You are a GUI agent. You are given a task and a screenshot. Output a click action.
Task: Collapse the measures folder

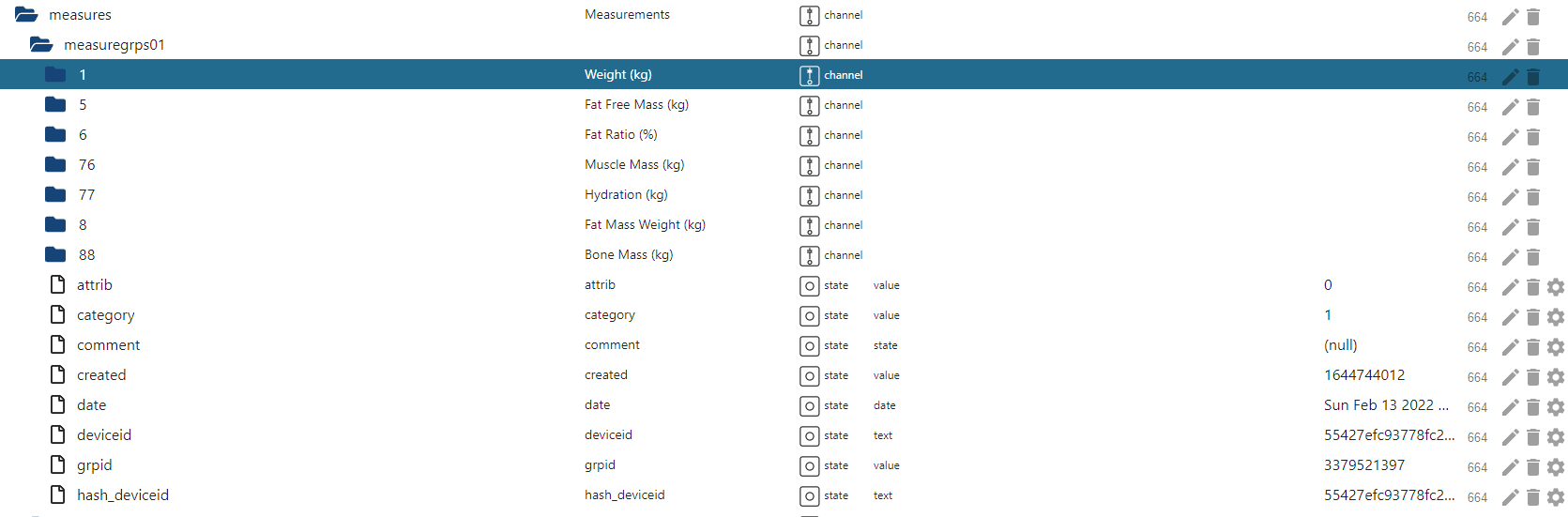click(26, 14)
